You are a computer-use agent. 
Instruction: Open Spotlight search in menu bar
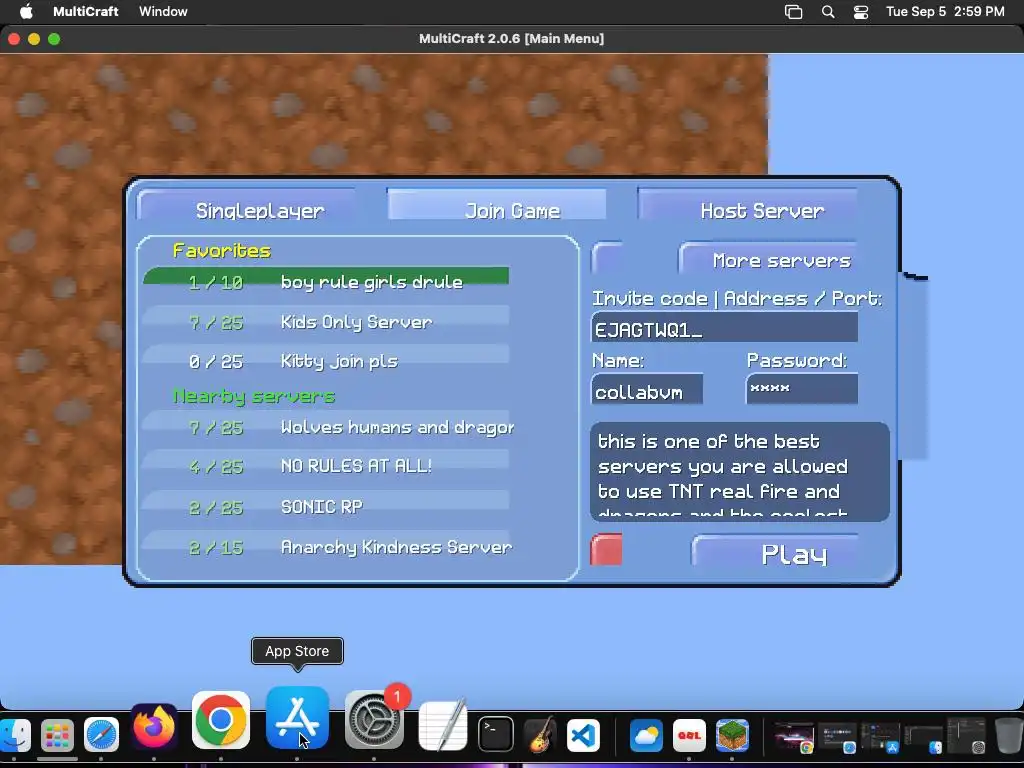click(x=827, y=12)
